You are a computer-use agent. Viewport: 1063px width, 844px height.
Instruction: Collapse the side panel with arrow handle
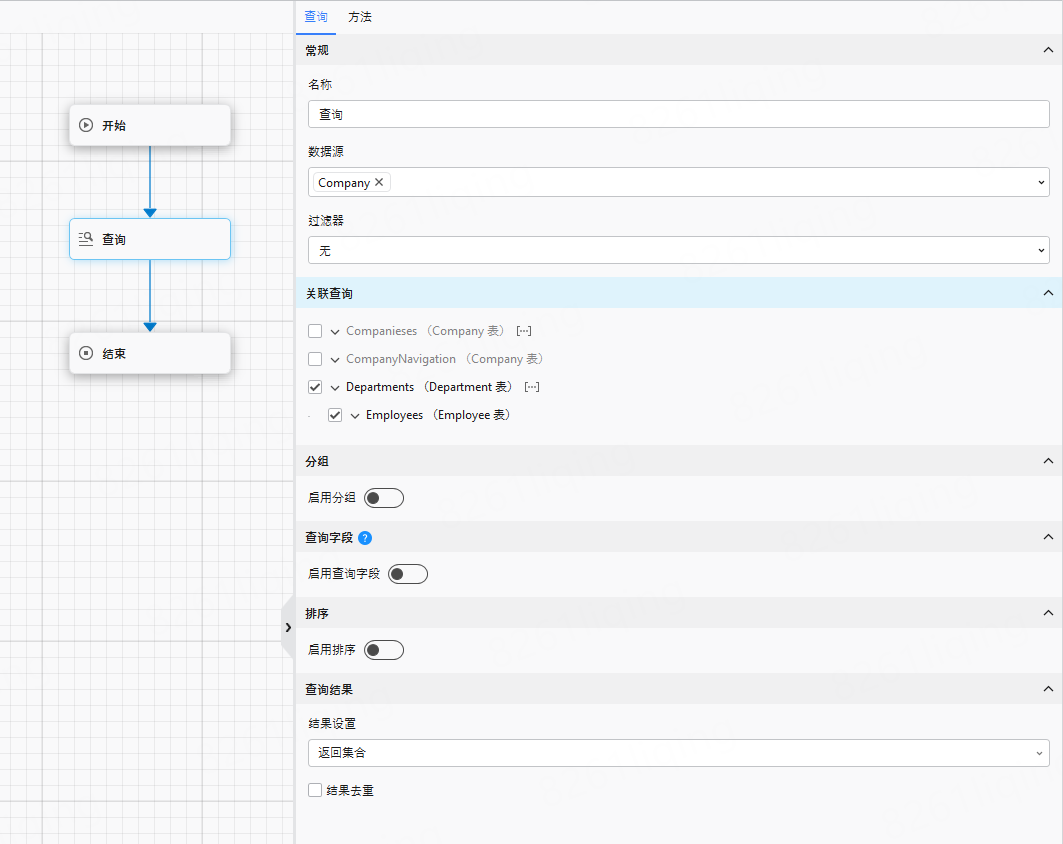coord(288,627)
